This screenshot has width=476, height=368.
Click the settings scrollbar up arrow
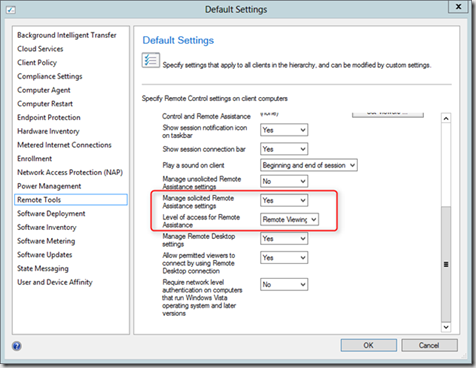click(x=446, y=118)
